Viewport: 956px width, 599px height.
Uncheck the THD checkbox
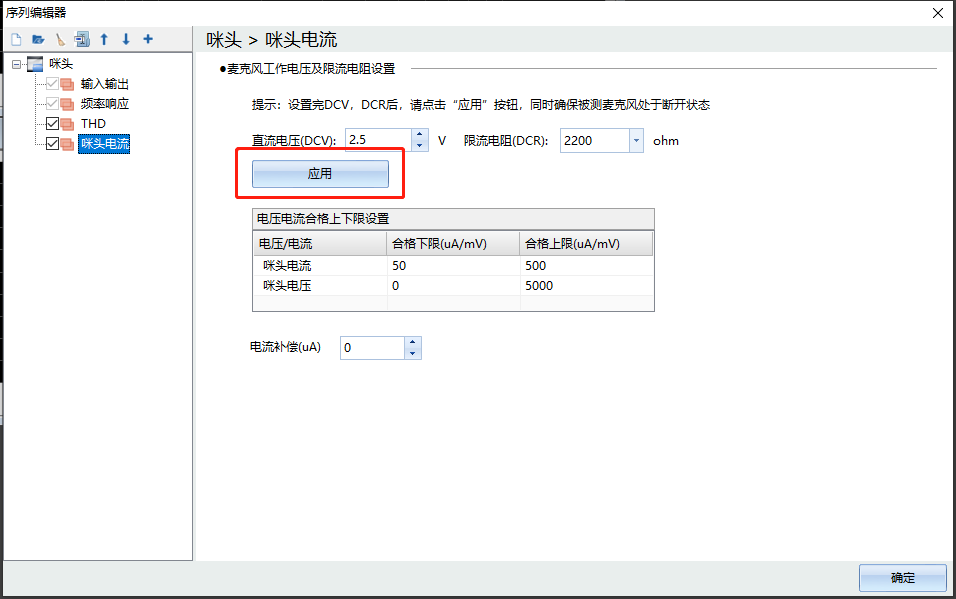[x=53, y=124]
